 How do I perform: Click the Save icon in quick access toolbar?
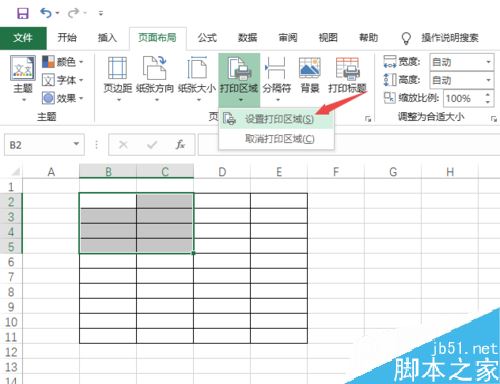[x=23, y=13]
